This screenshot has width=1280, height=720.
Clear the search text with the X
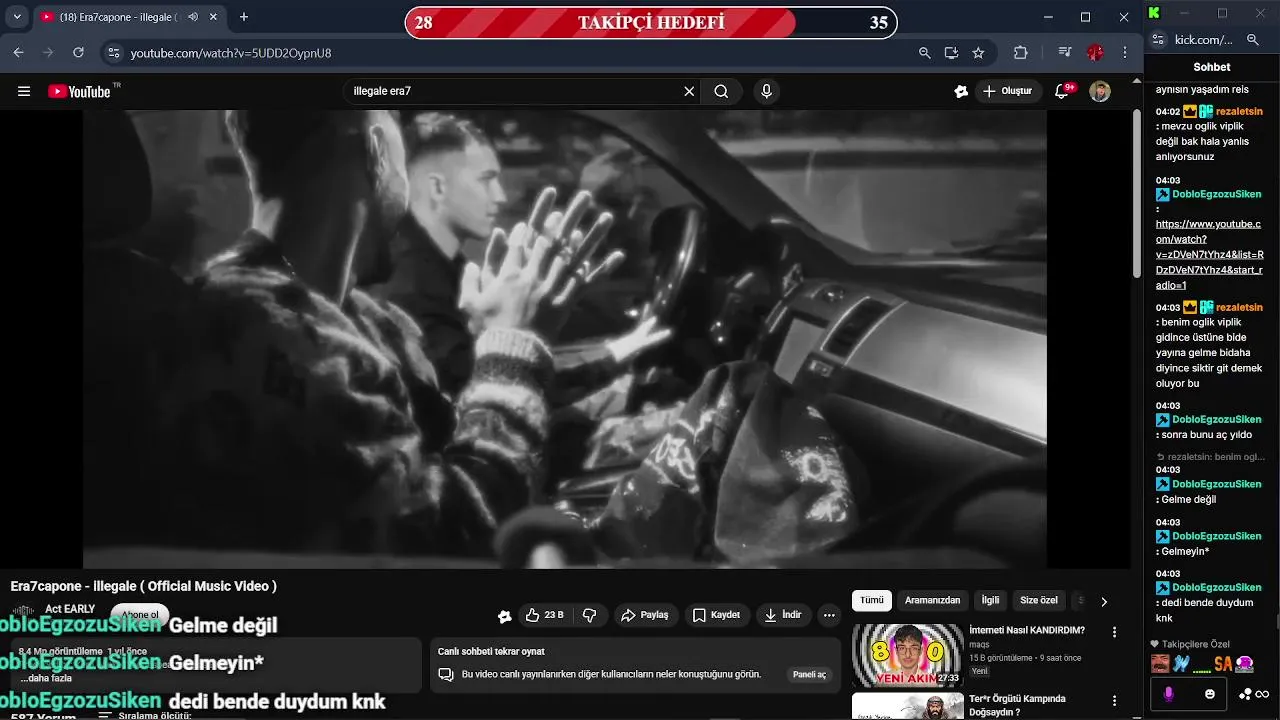[689, 91]
